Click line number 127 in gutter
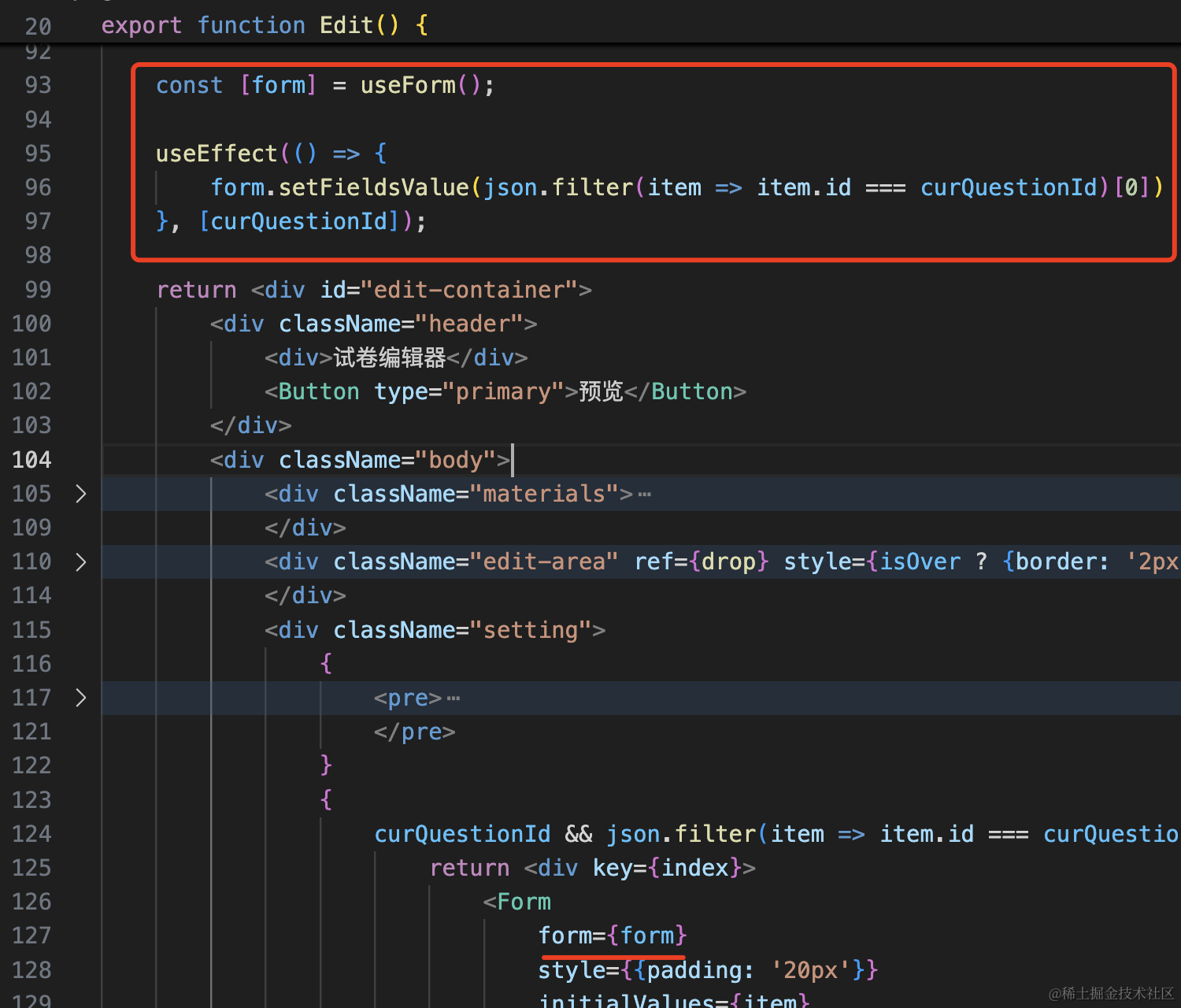This screenshot has width=1181, height=1008. click(x=31, y=936)
